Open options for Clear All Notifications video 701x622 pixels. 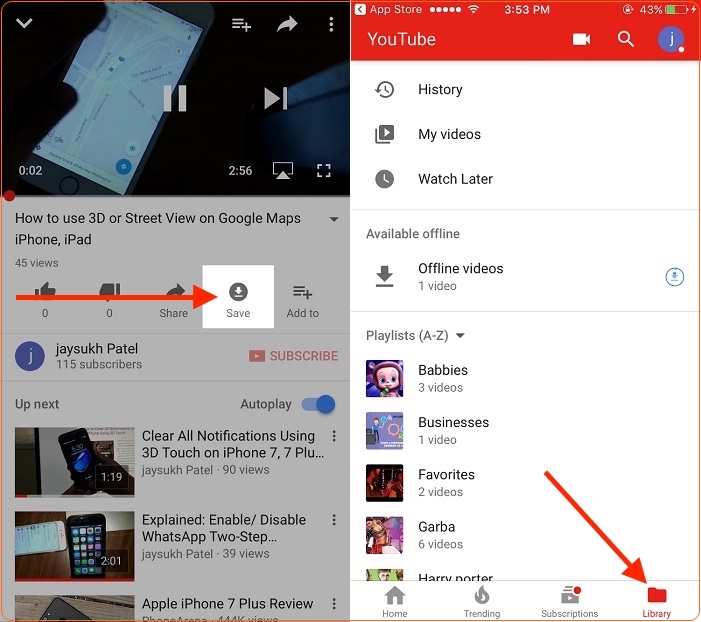click(334, 436)
